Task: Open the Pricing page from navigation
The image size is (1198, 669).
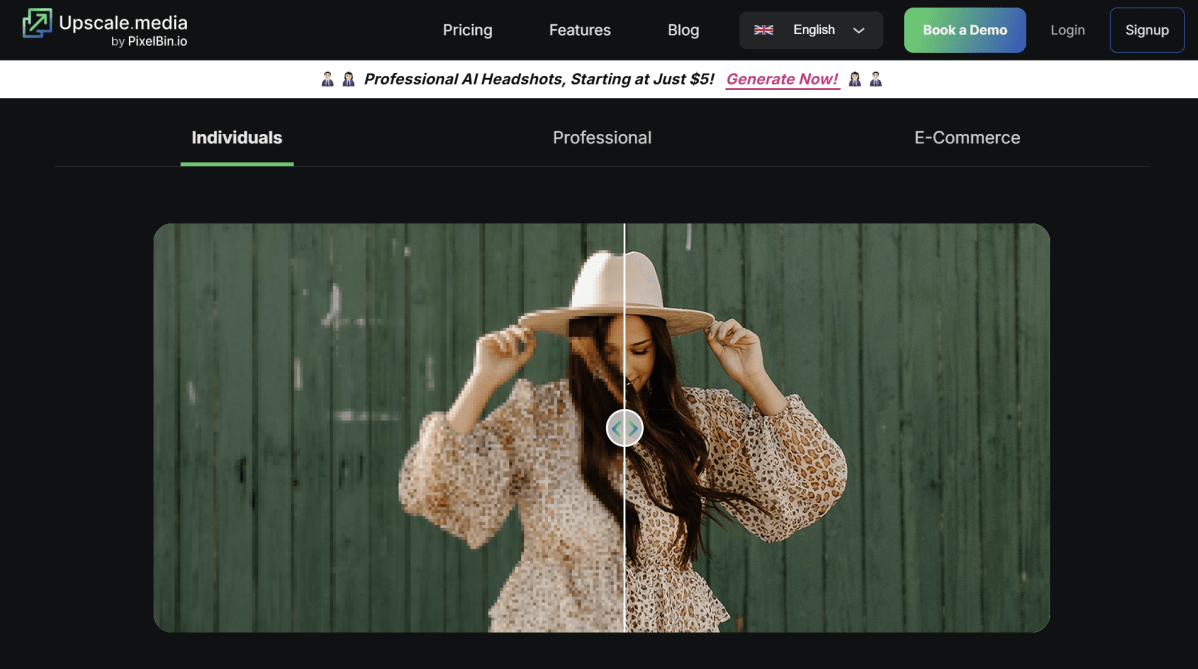Action: tap(467, 30)
